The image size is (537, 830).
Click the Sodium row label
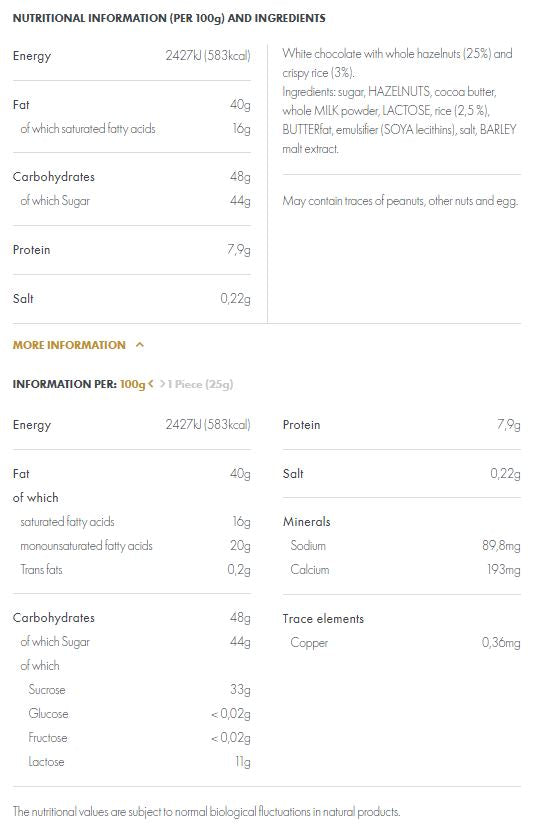point(308,546)
